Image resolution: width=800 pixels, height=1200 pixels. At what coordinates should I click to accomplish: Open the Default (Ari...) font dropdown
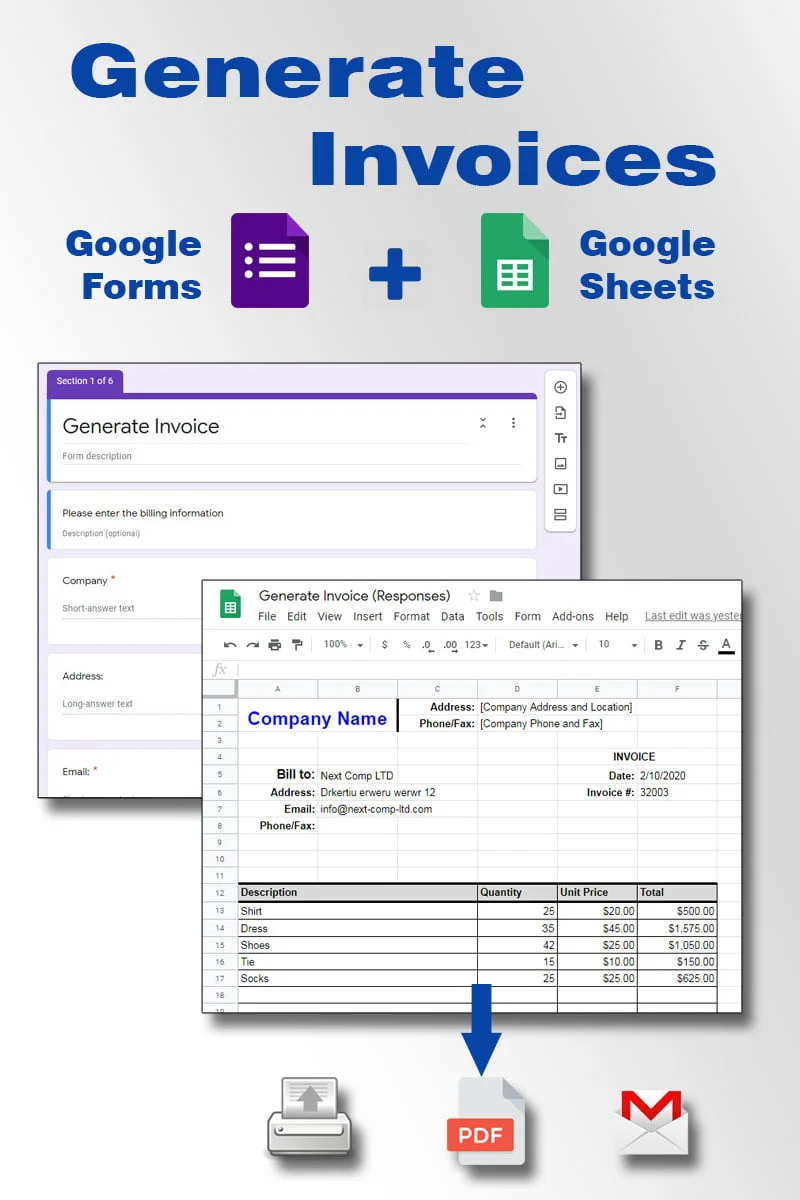[x=544, y=645]
